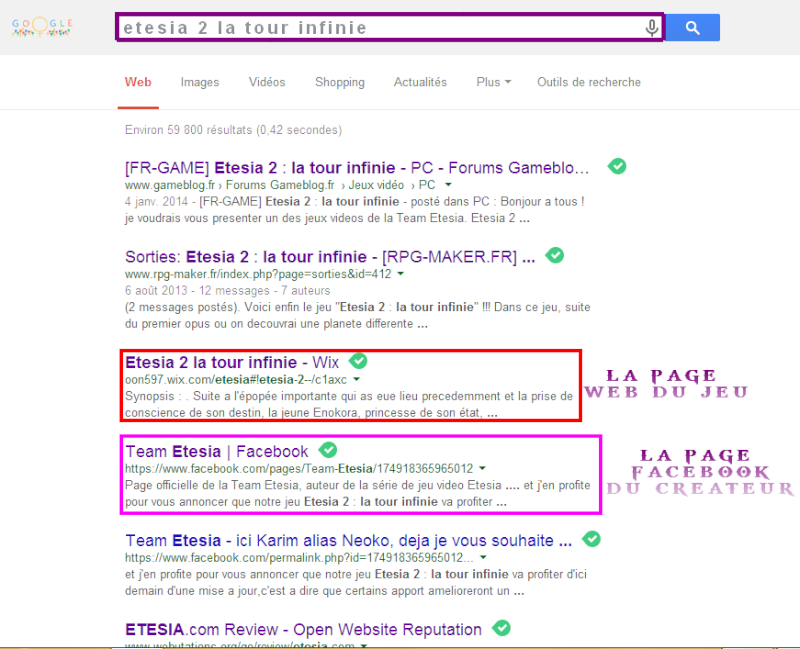Click the 'Forums Gameblog.fr' breadcrumb text
The height and width of the screenshot is (649, 800).
click(280, 185)
